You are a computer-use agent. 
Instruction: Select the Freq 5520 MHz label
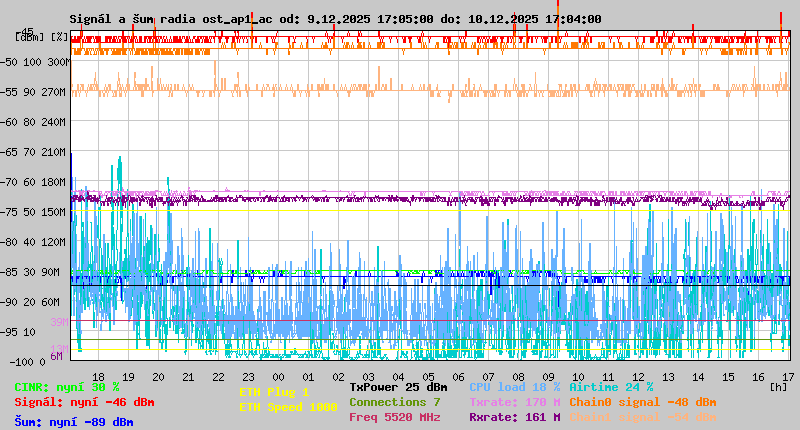394,417
